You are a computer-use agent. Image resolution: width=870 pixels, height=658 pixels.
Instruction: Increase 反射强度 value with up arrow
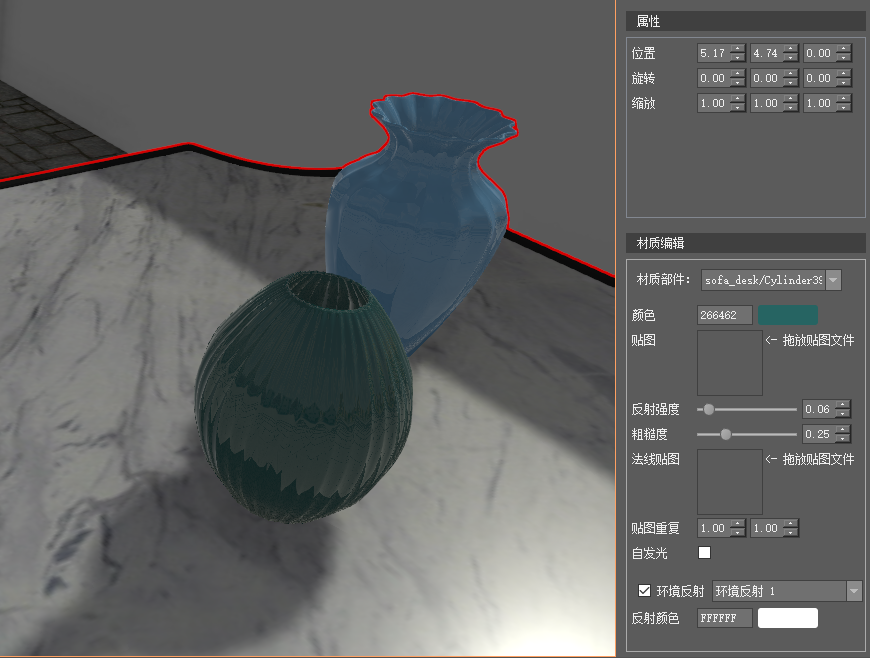[843, 404]
